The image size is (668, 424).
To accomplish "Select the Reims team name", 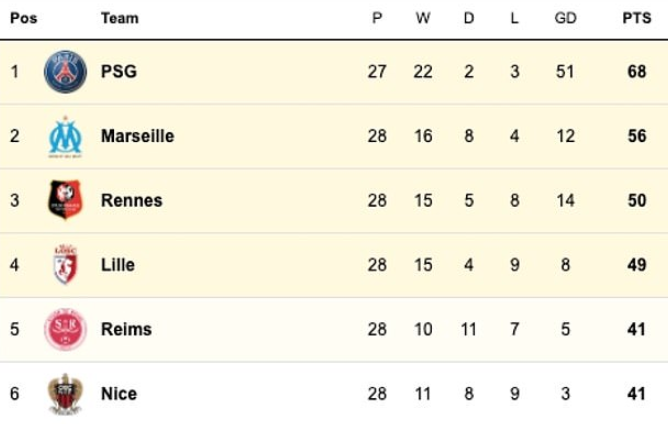I will [127, 329].
